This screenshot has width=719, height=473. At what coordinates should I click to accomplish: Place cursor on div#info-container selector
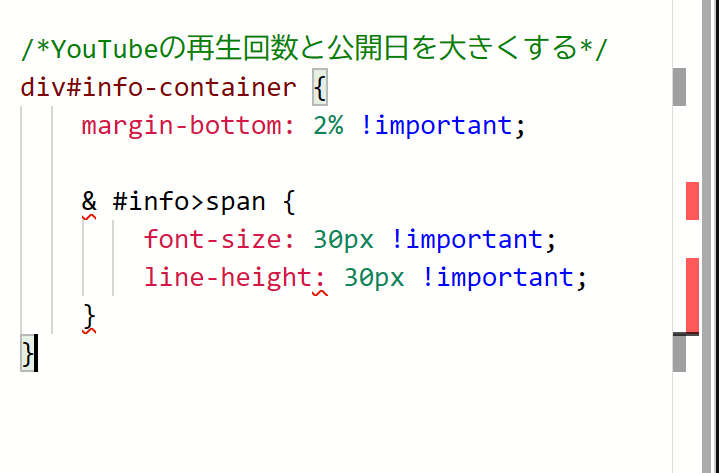[158, 87]
